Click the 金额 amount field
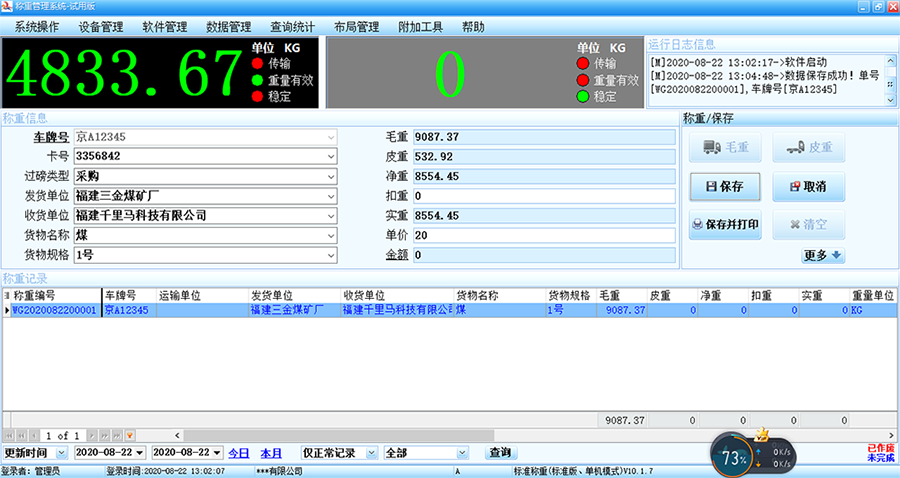 click(x=544, y=255)
